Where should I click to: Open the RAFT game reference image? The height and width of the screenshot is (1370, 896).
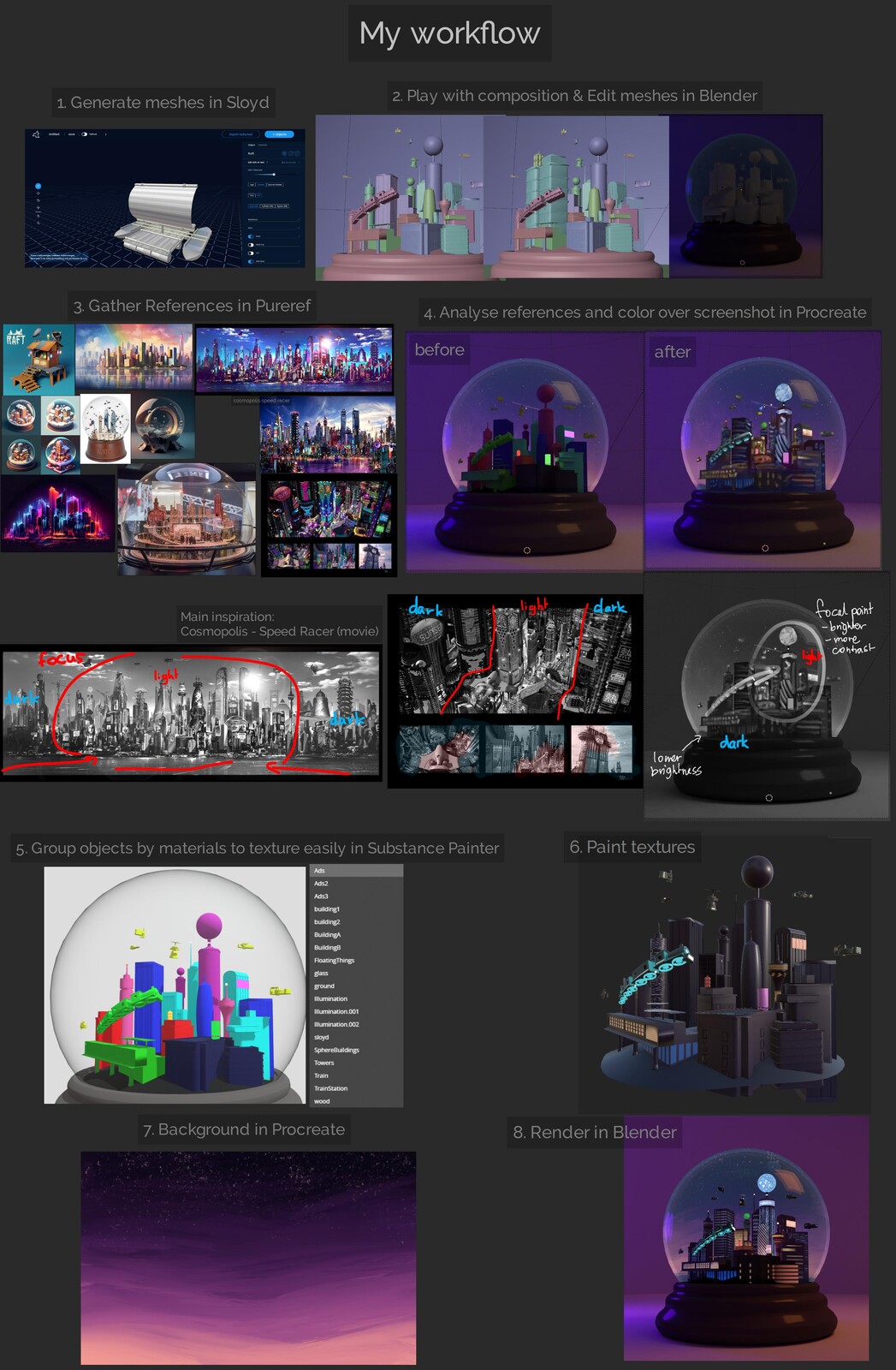[39, 360]
